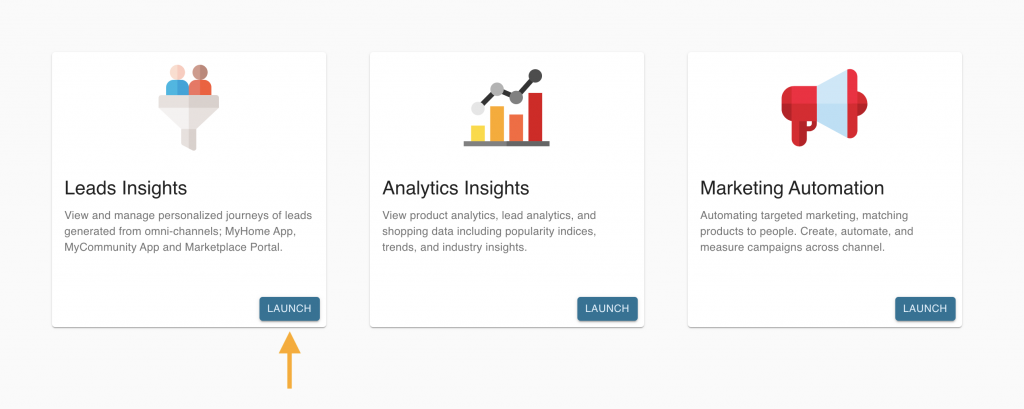Click the Marketing description about targeted campaigns
This screenshot has width=1024, height=409.
pos(807,231)
